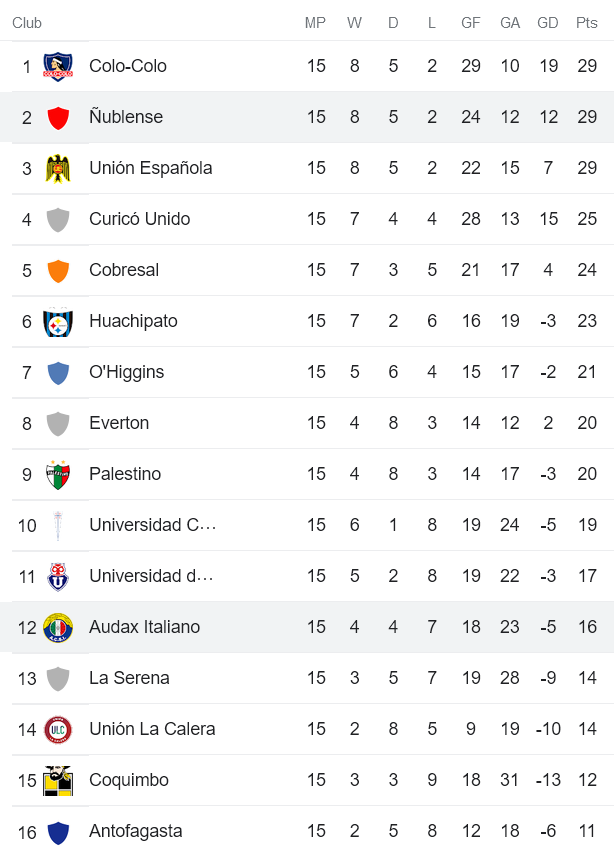Open the La Serena team link
This screenshot has width=614, height=865.
click(x=129, y=678)
